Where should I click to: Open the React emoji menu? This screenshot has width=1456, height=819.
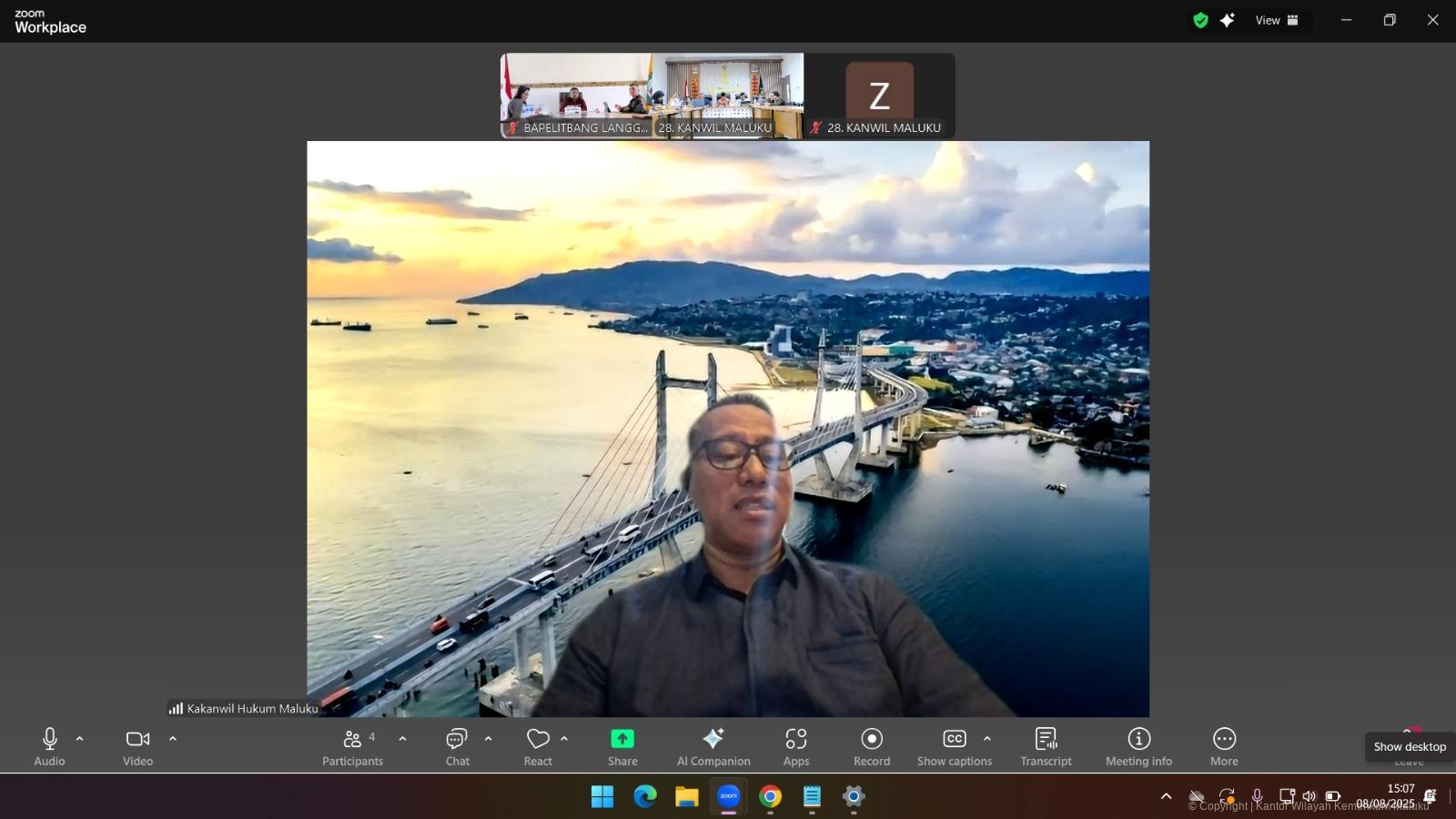point(538,747)
